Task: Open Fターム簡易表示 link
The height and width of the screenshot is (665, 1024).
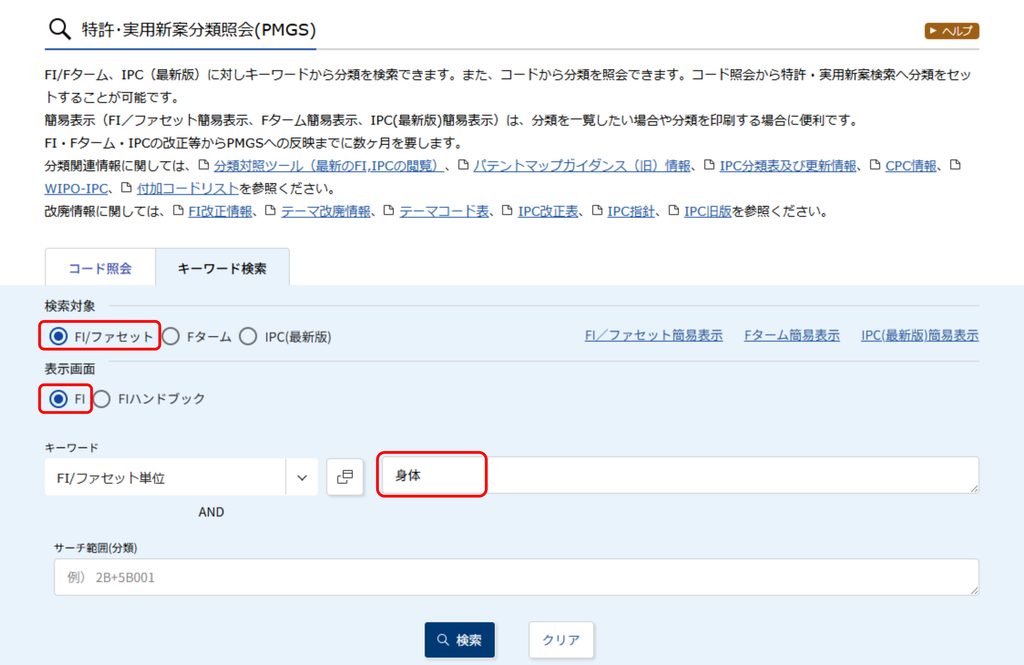Action: 792,335
